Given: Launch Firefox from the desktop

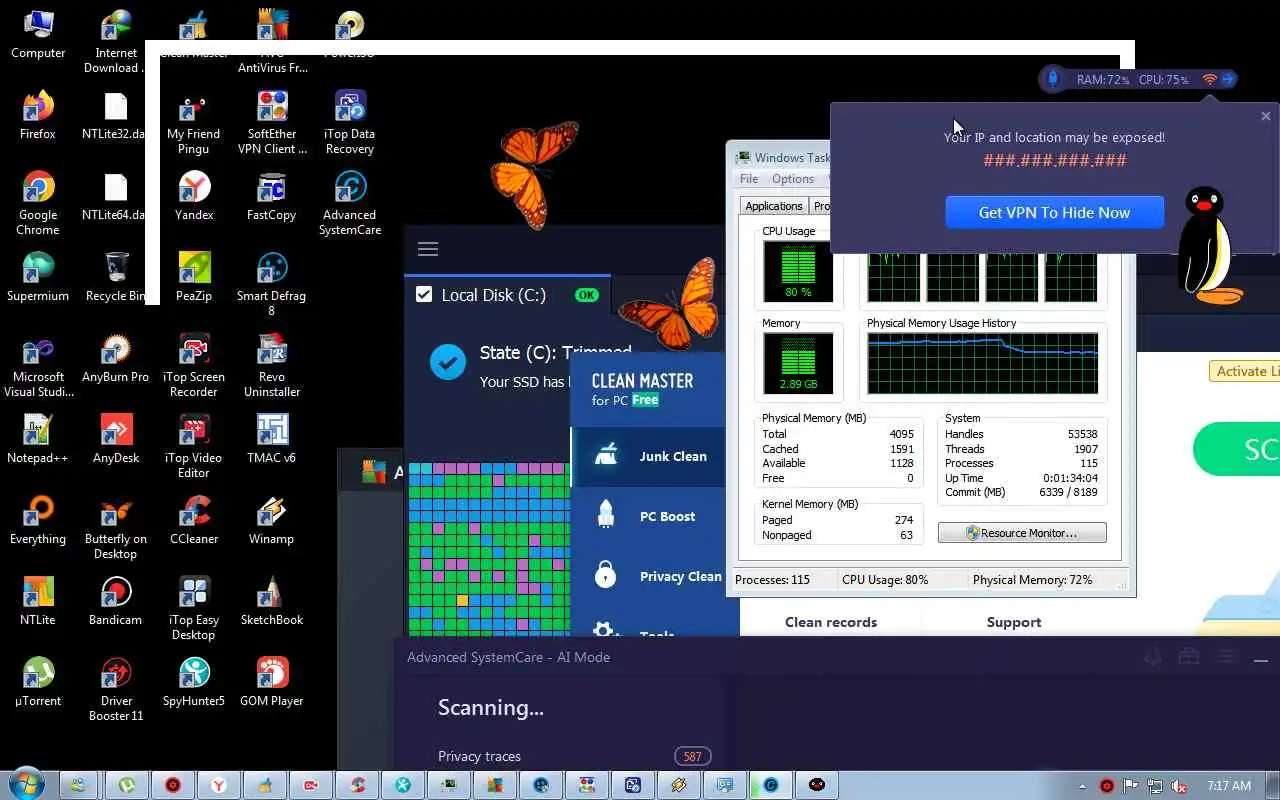Looking at the screenshot, I should coord(38,116).
